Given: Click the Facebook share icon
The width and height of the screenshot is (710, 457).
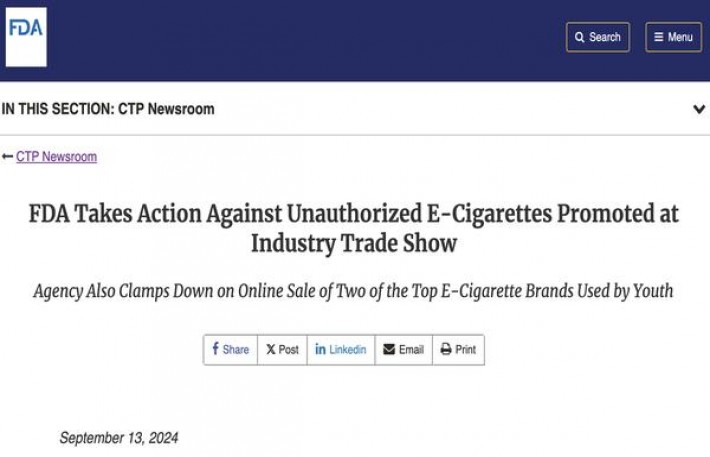Looking at the screenshot, I should (216, 349).
